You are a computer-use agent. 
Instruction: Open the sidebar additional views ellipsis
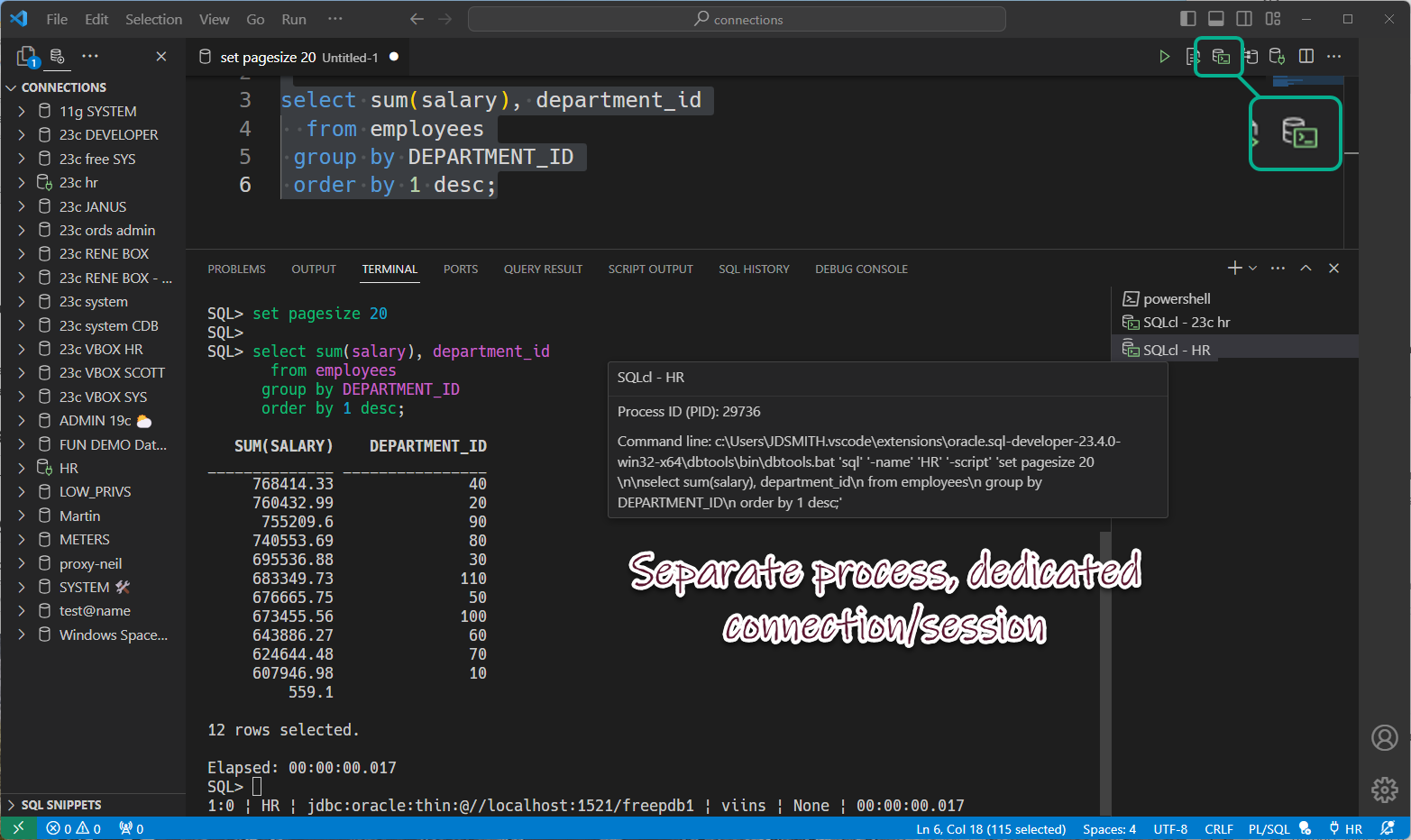click(90, 56)
